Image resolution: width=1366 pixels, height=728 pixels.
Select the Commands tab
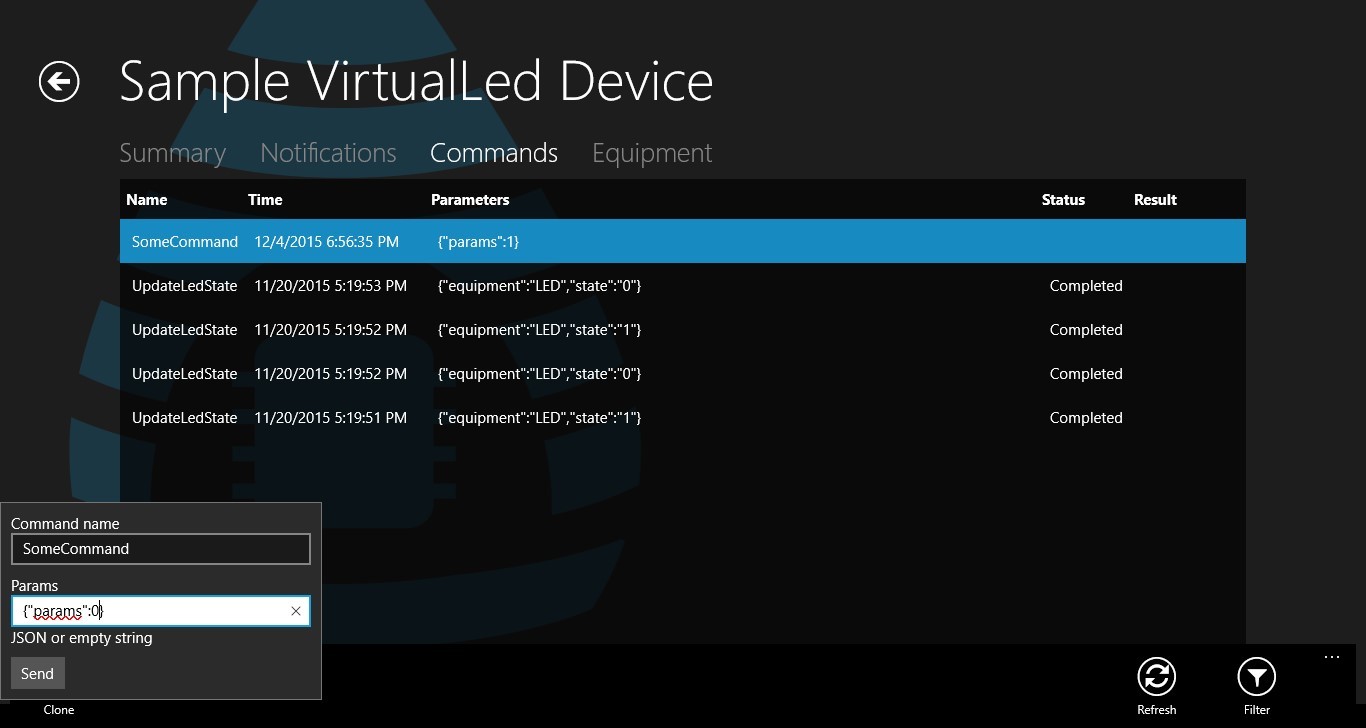click(x=494, y=153)
